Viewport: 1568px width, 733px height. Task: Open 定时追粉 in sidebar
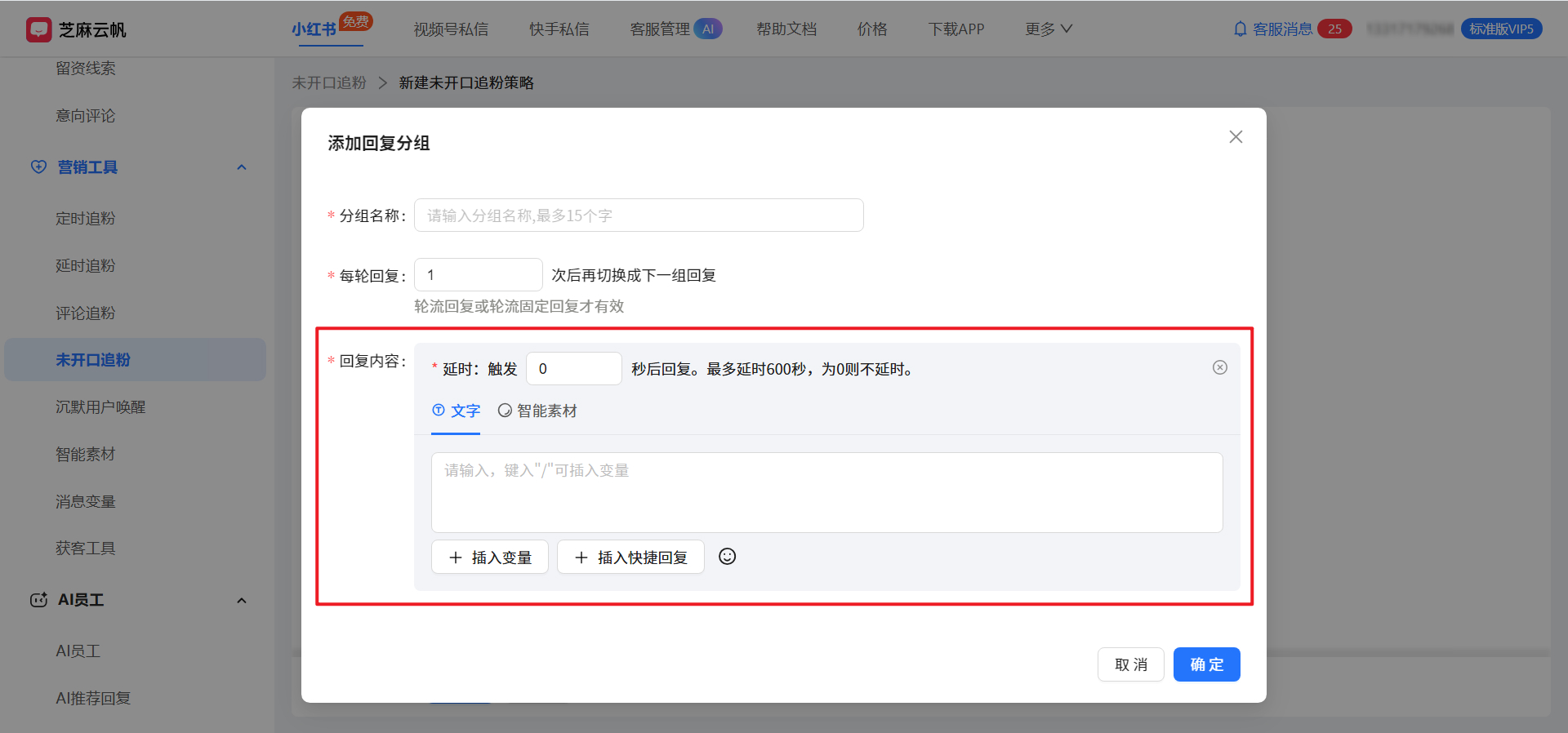click(x=86, y=219)
